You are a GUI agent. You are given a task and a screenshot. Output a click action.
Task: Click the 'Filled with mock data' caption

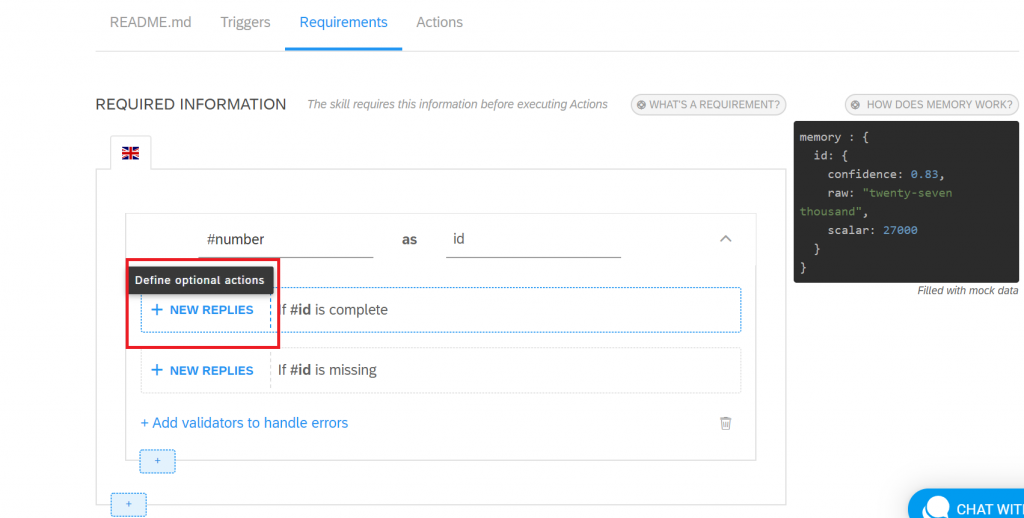click(967, 291)
